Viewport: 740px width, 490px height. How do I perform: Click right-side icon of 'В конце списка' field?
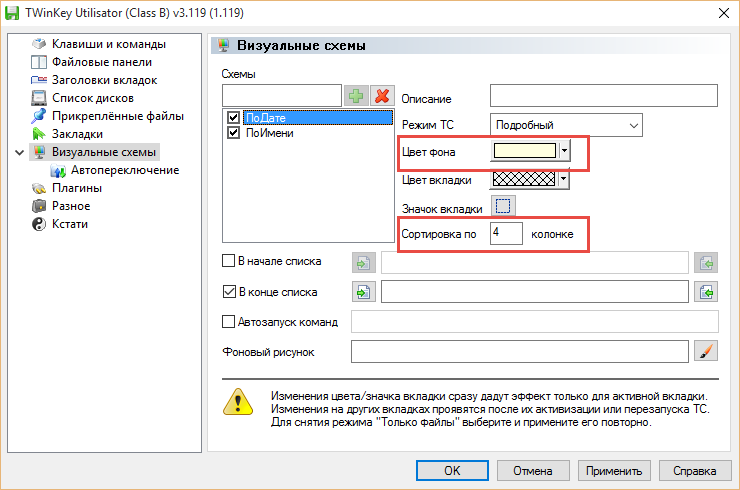[706, 292]
